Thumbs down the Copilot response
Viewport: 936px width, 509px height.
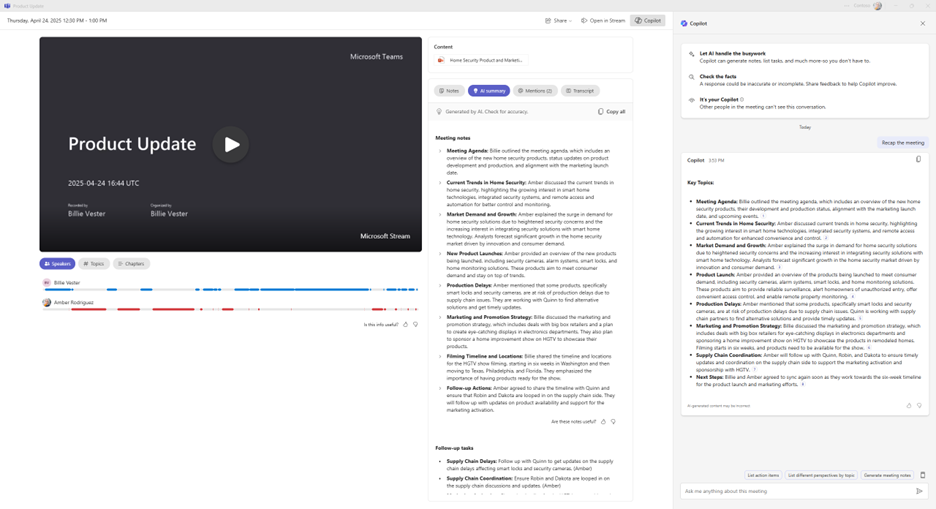click(x=919, y=406)
